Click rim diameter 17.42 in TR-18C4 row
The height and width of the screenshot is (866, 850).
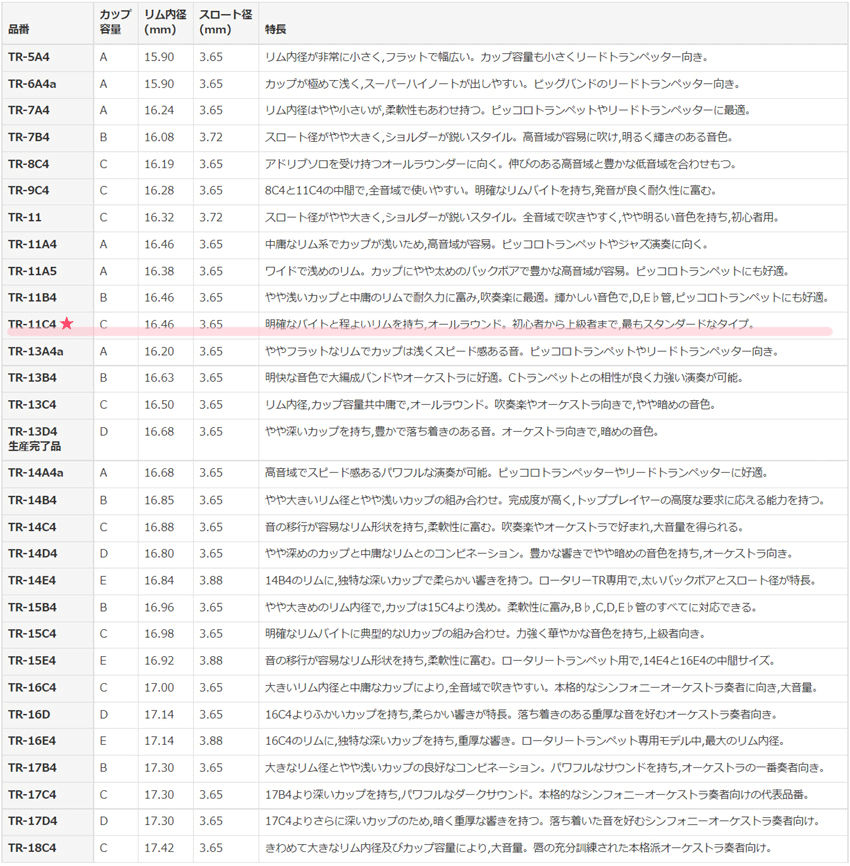159,848
